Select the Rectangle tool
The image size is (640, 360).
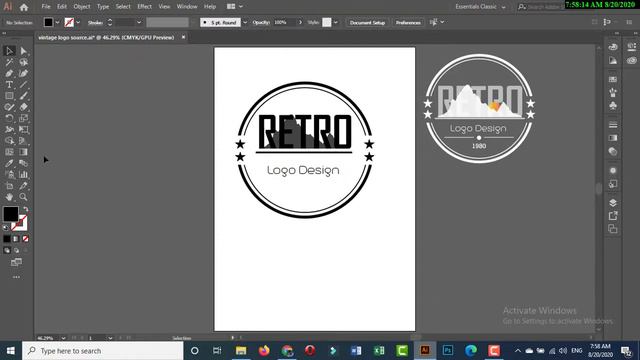(9, 96)
